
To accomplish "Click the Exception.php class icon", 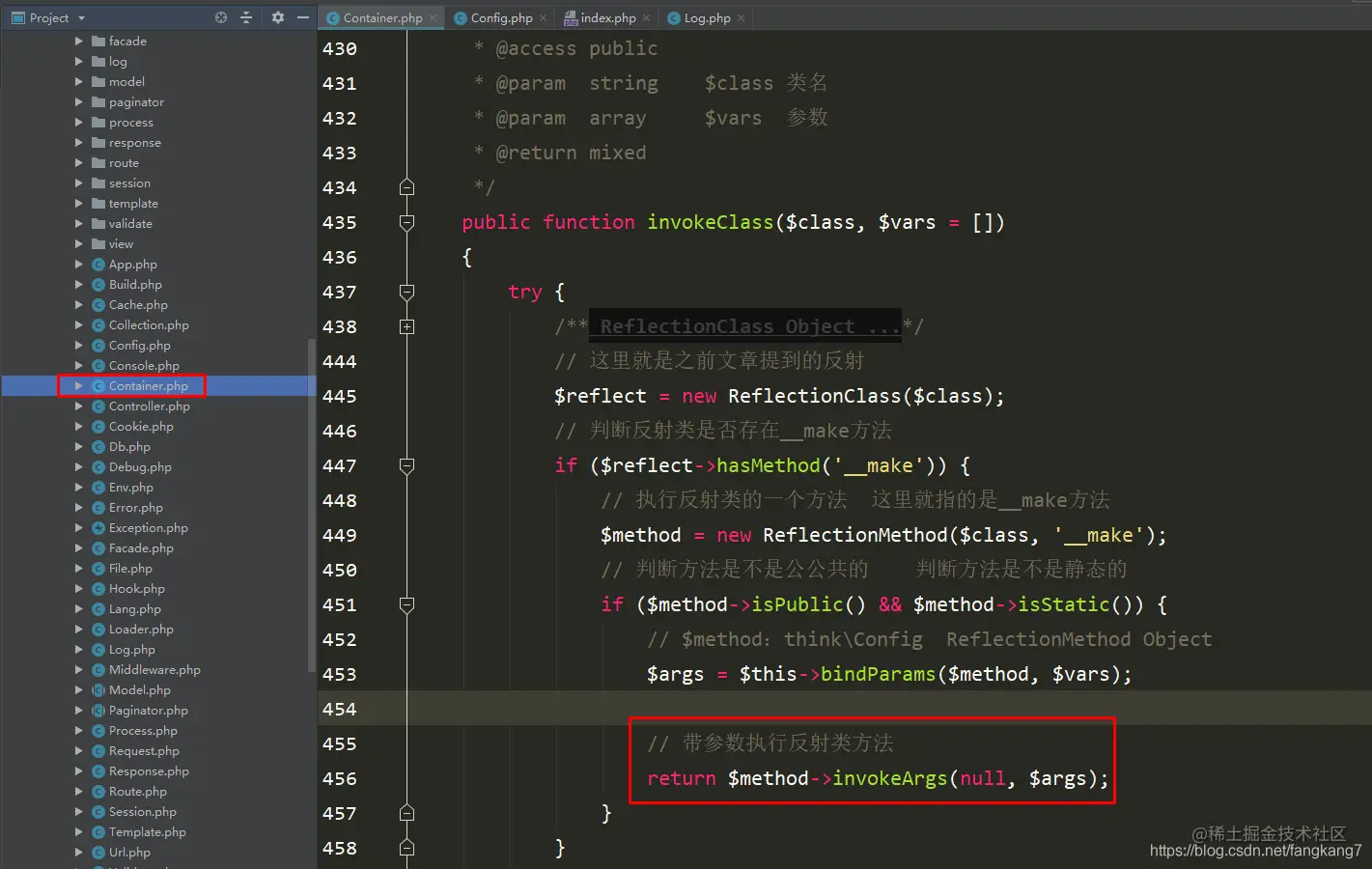I will [x=98, y=527].
